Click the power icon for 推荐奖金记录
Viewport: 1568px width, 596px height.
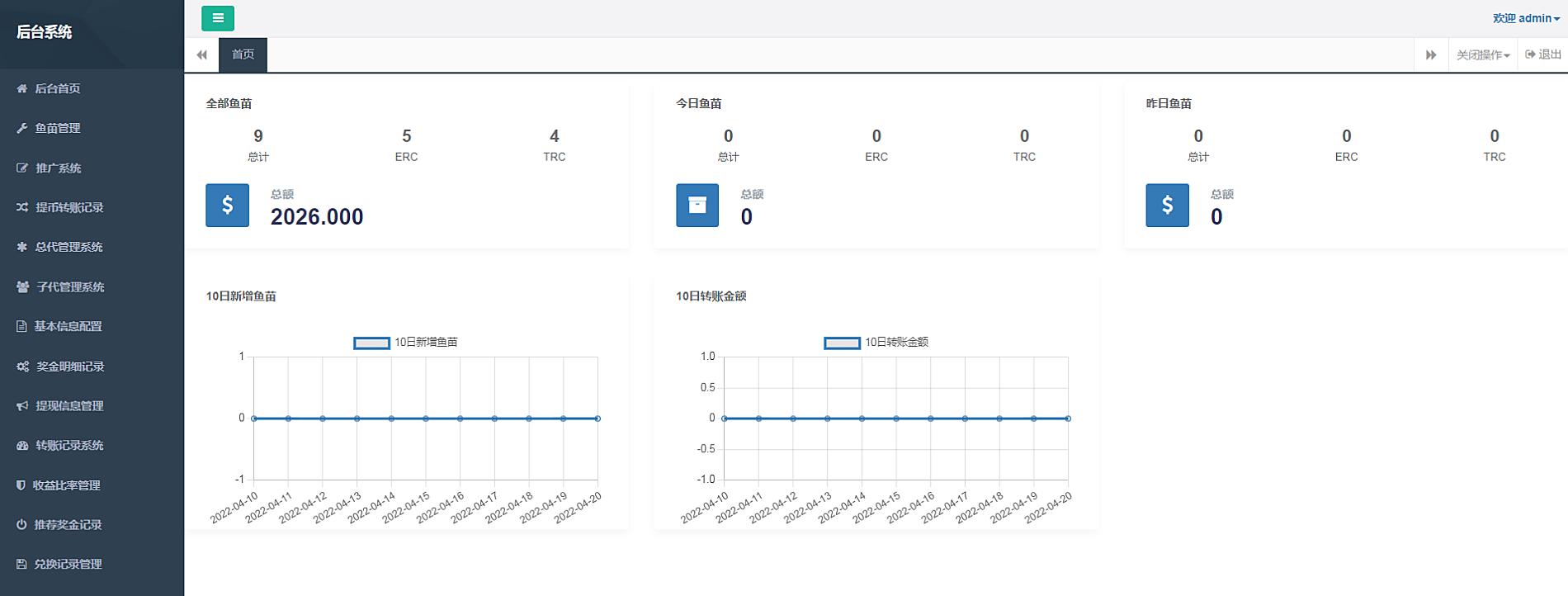[x=21, y=525]
